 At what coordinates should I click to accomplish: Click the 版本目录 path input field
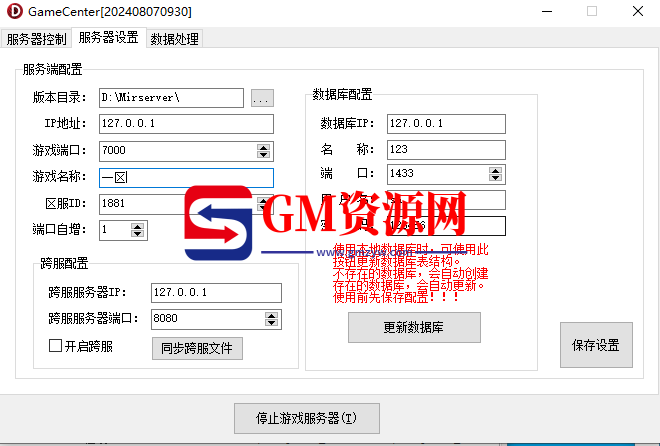pos(171,98)
